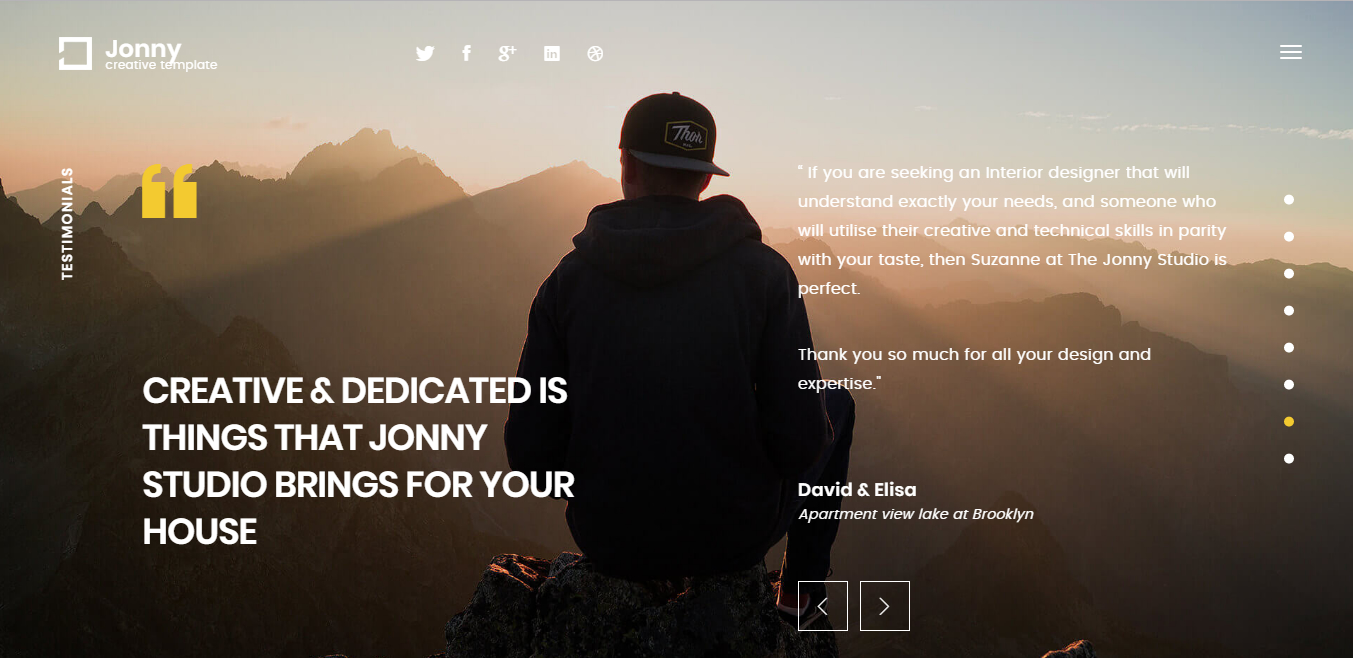This screenshot has width=1353, height=658.
Task: Open the Facebook social icon
Action: 466,53
